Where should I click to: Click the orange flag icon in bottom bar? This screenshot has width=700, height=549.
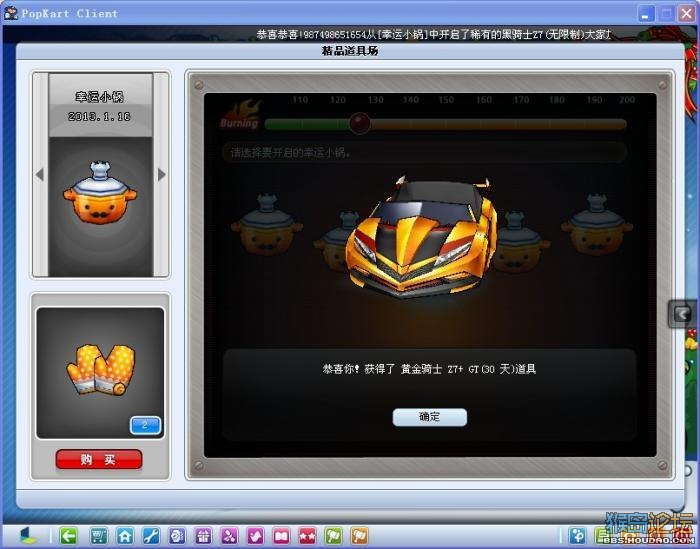(x=359, y=536)
